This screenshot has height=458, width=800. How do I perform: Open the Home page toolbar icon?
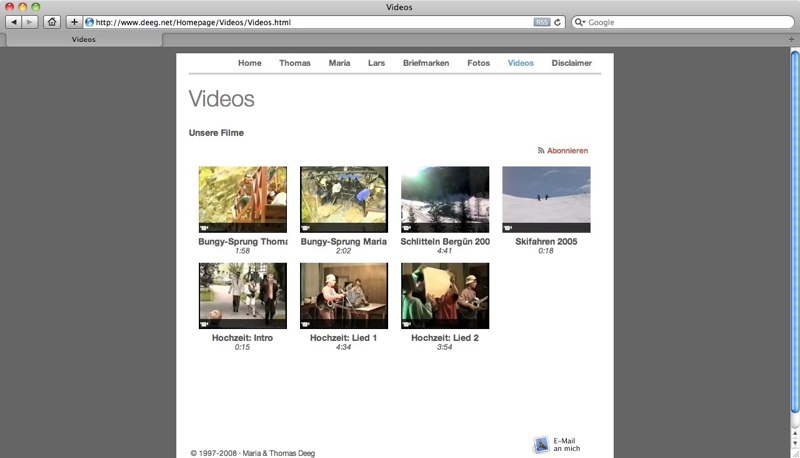click(52, 22)
